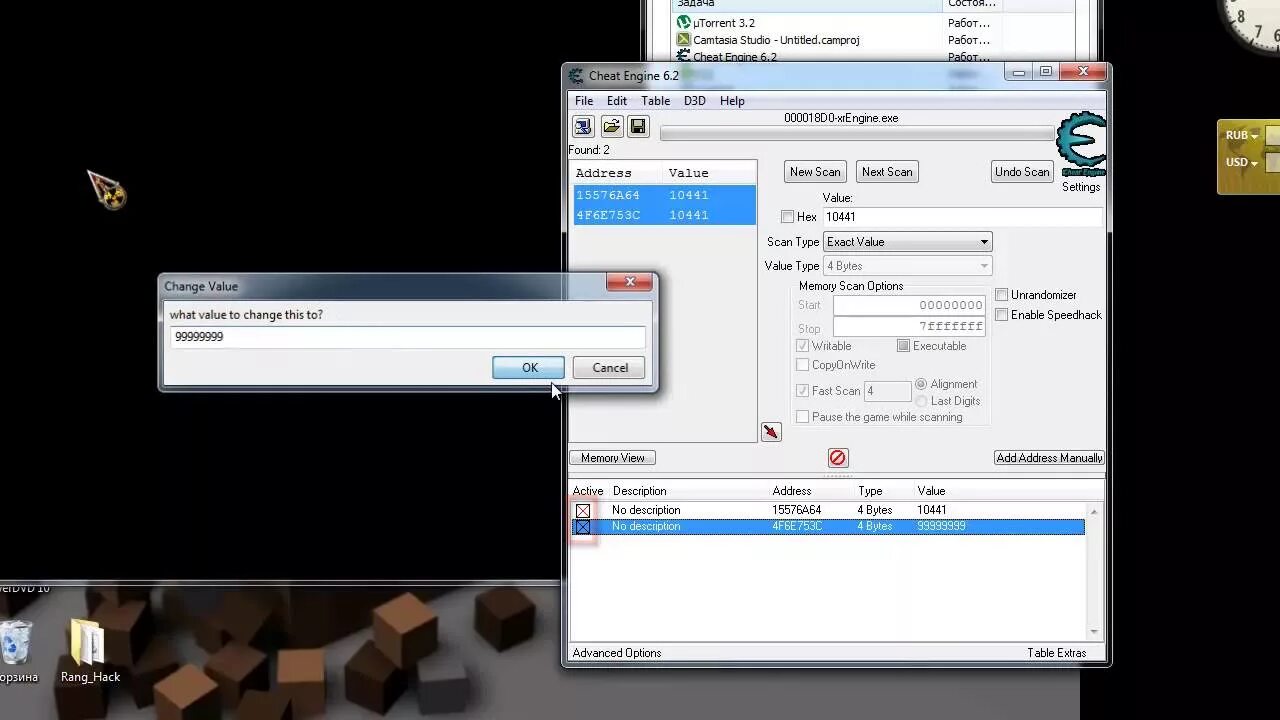Image resolution: width=1280 pixels, height=720 pixels.
Task: Select Cheat Engine 6.2 entry in Task Manager
Action: [727, 57]
